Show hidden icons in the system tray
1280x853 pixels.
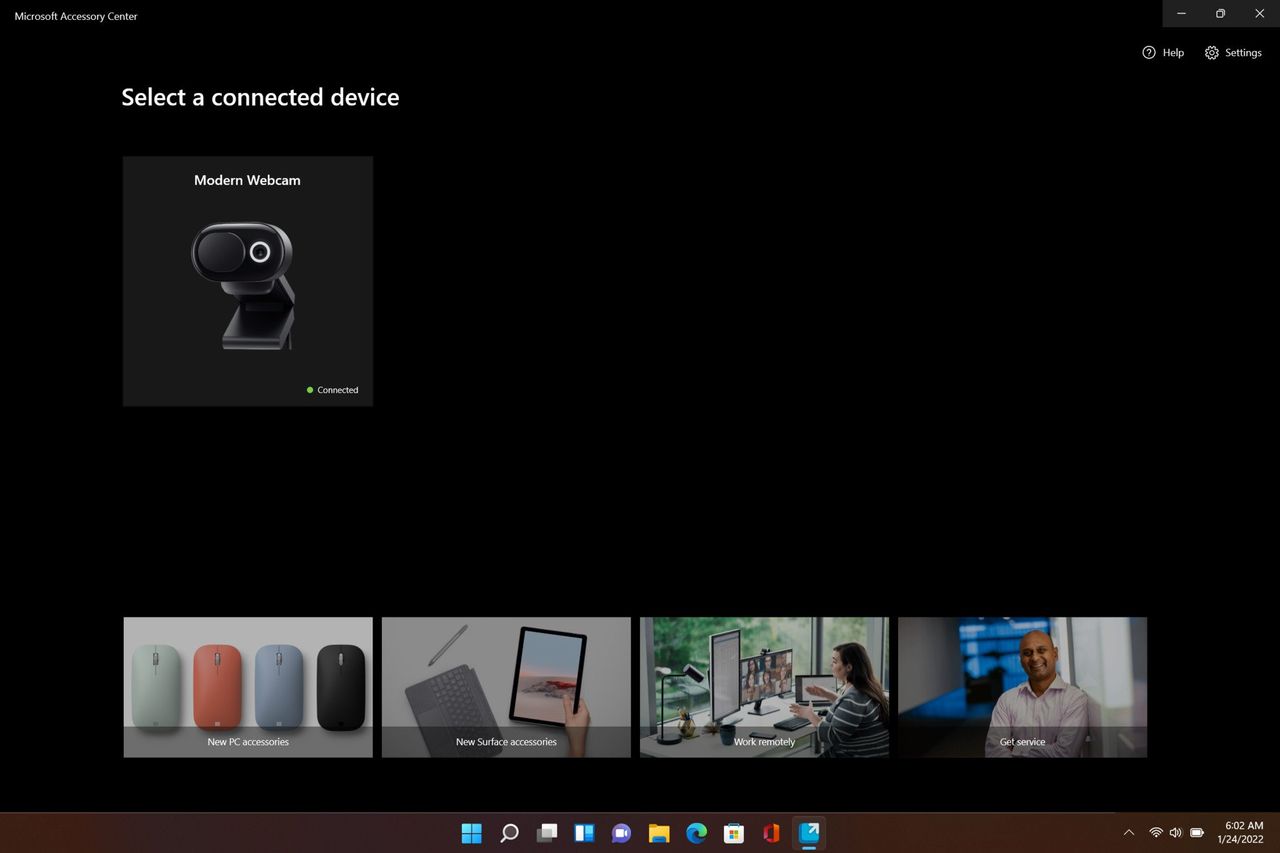click(x=1129, y=833)
